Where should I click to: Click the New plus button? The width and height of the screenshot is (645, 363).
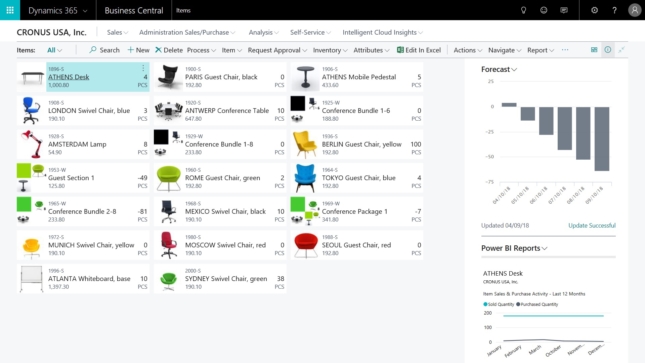tap(138, 50)
